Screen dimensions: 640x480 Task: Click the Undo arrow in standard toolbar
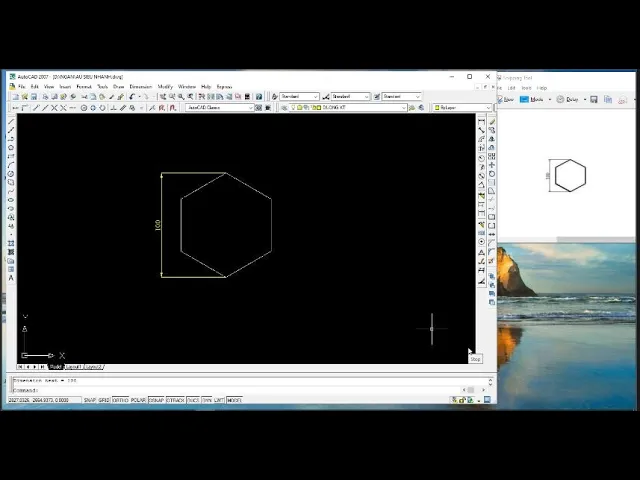pyautogui.click(x=131, y=96)
